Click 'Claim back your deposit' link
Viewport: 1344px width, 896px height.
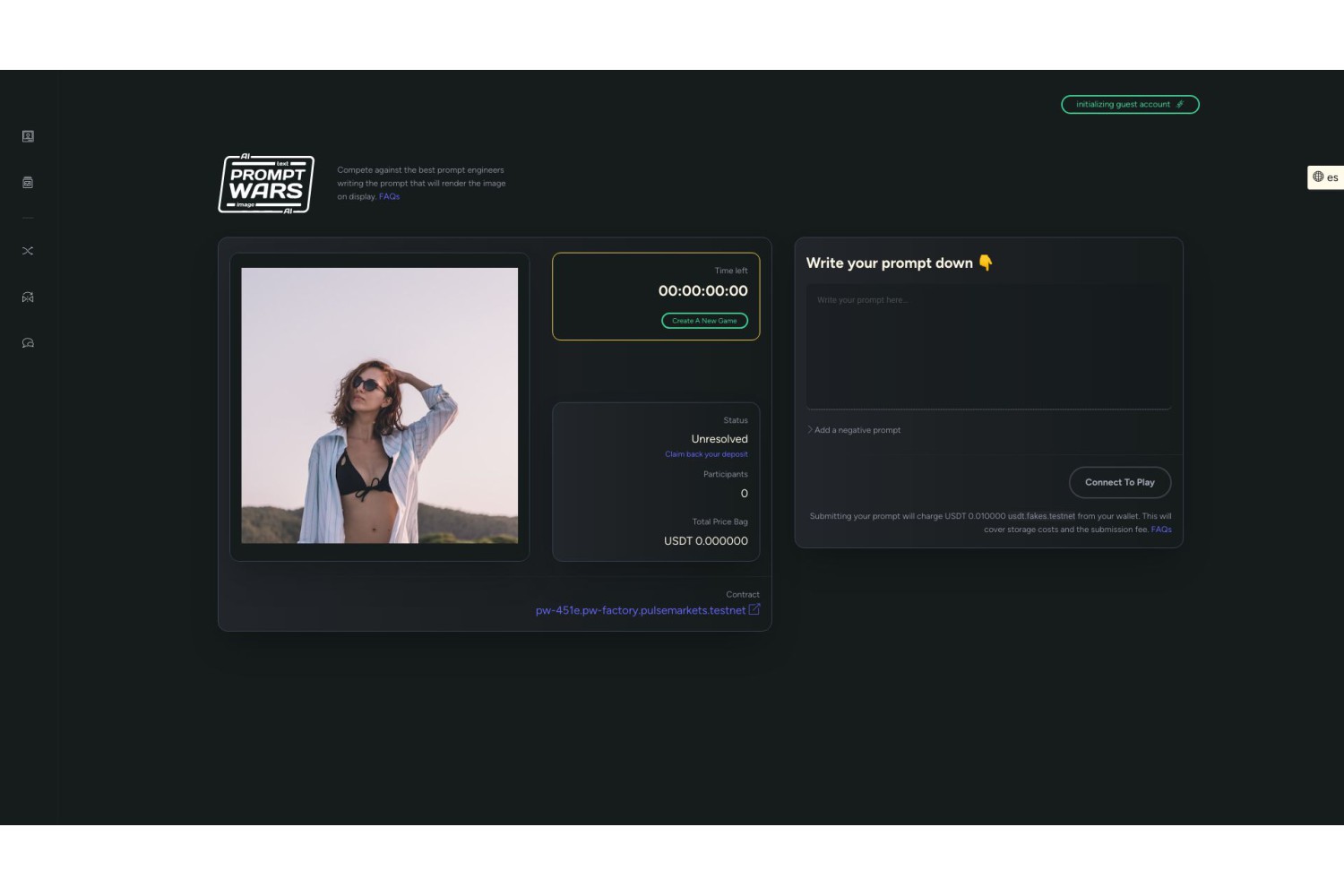706,454
